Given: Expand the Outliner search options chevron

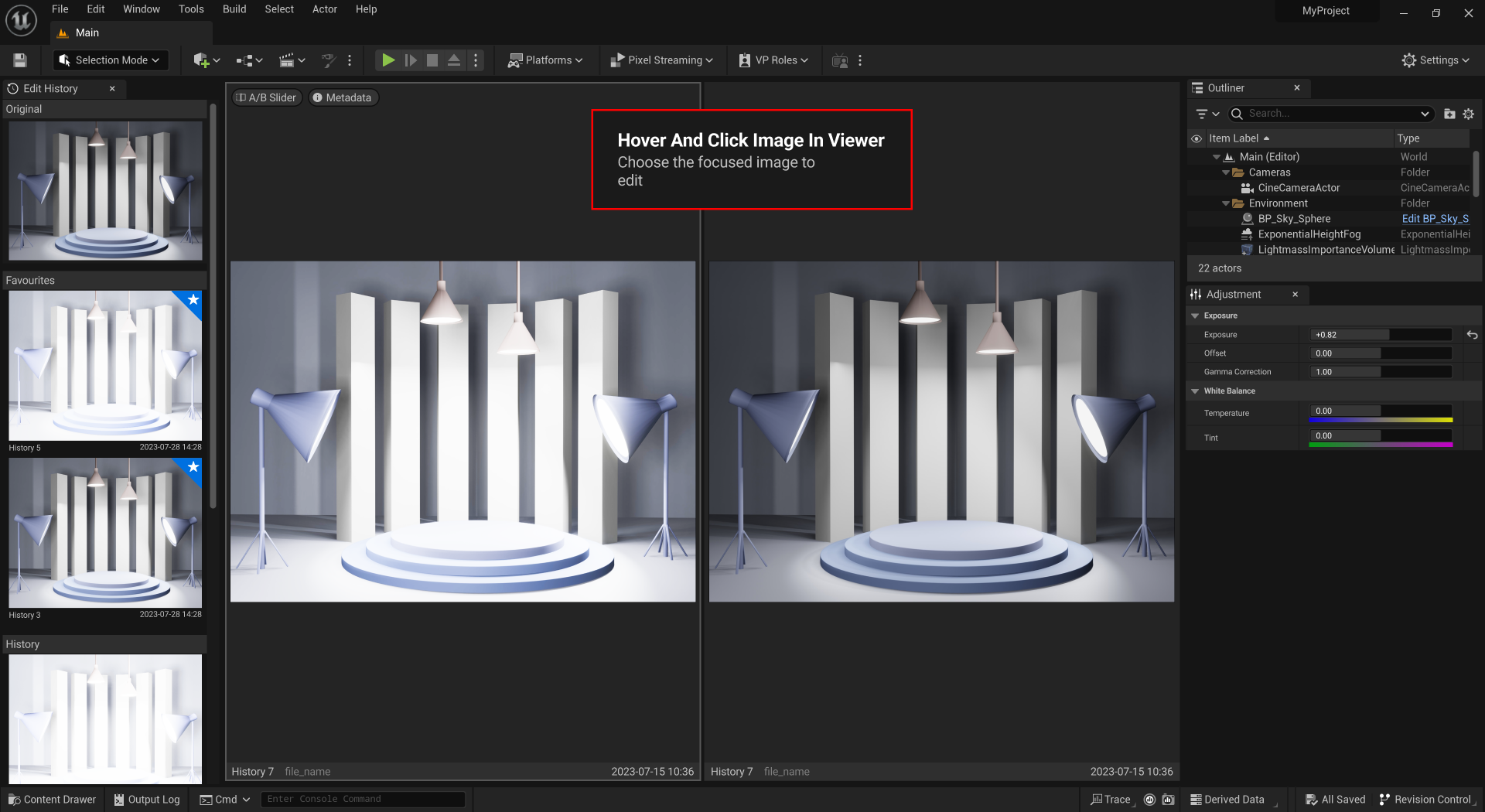Looking at the screenshot, I should 1425,114.
